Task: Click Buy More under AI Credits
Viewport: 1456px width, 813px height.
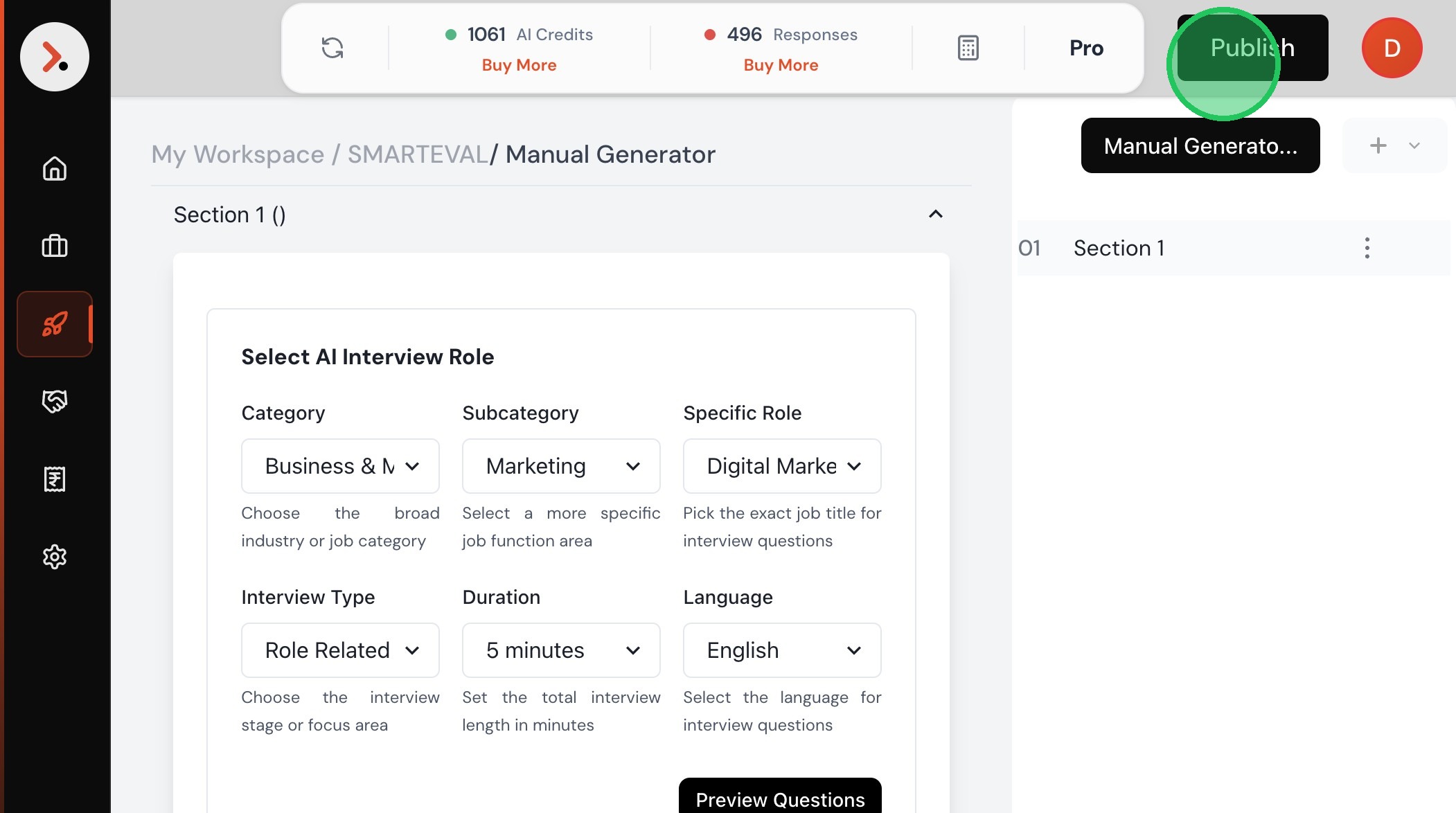Action: pyautogui.click(x=519, y=65)
